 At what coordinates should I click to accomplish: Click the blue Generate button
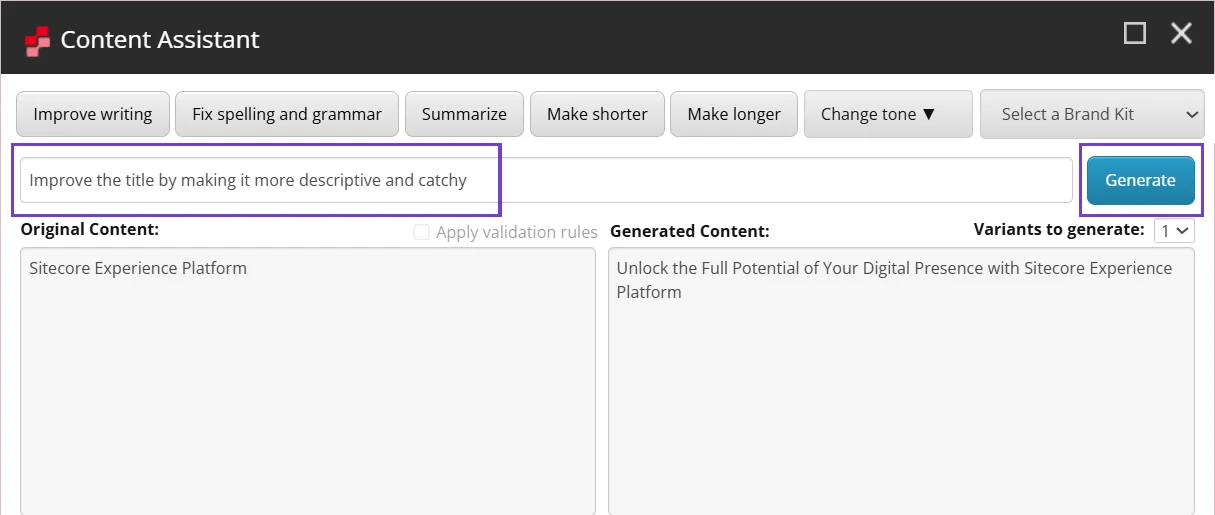[x=1141, y=180]
